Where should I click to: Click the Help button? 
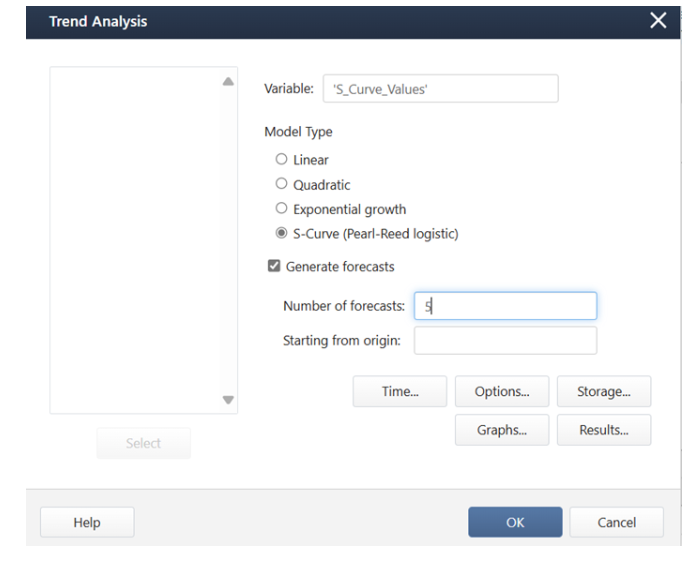(x=87, y=522)
